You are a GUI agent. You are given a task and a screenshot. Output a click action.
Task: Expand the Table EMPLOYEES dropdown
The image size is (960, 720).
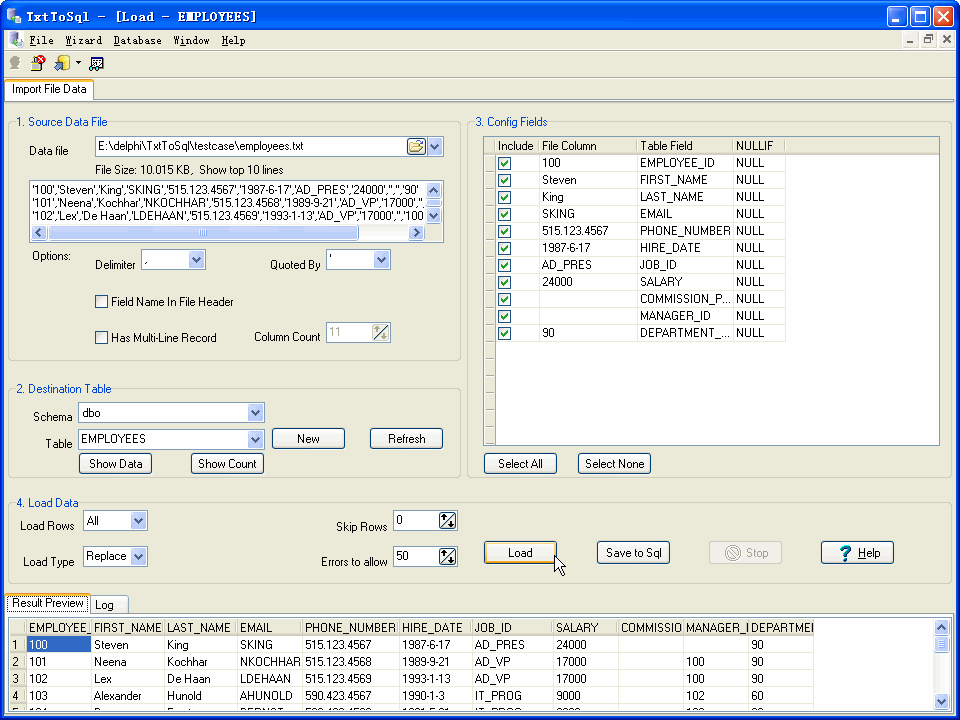(x=255, y=439)
